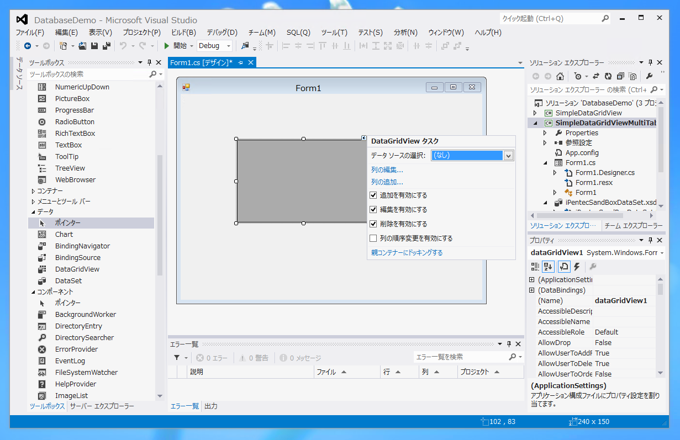Collapse the コンポーネント toolbox group
Image resolution: width=680 pixels, height=440 pixels.
33,292
